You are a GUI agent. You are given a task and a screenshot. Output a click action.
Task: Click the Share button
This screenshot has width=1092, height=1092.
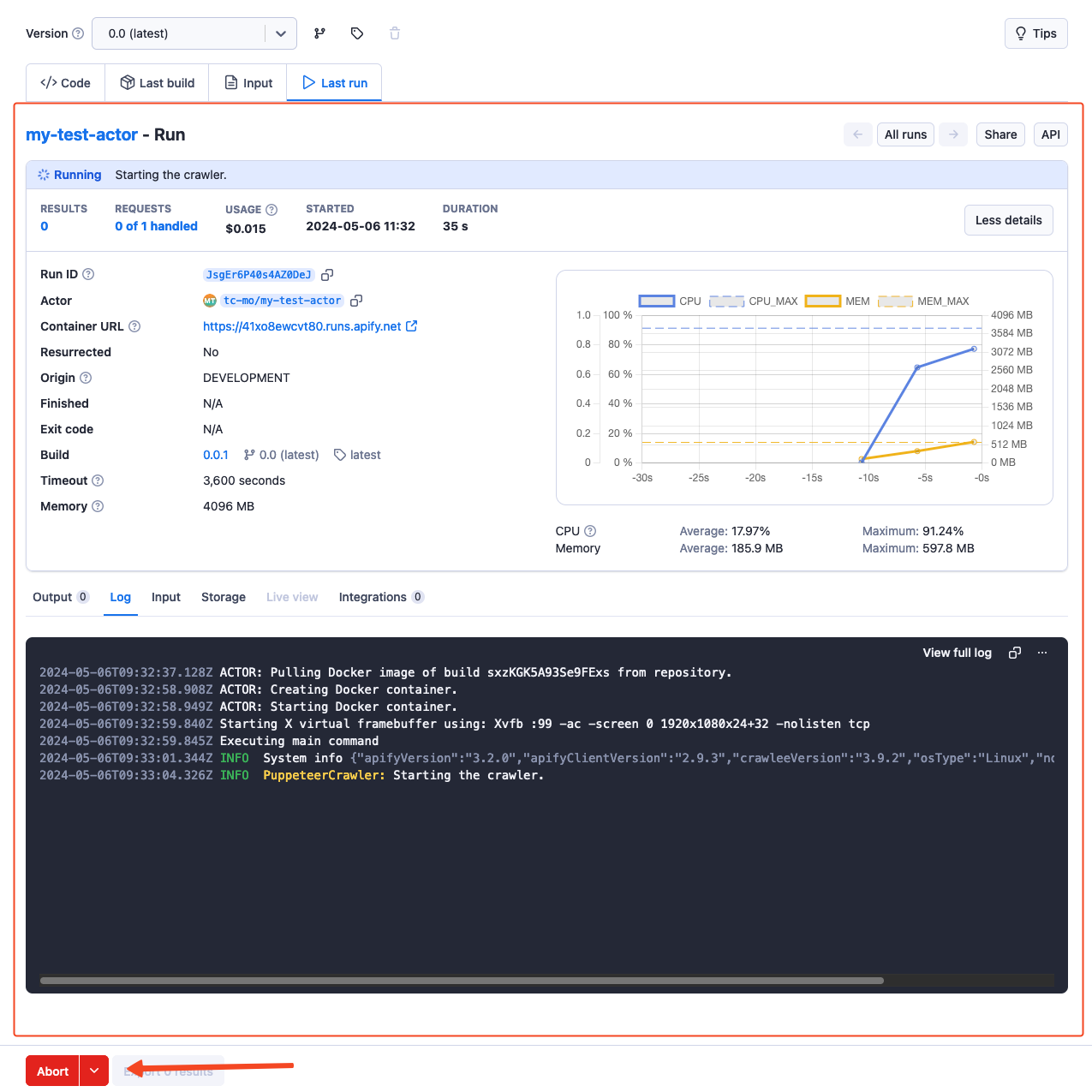click(x=1000, y=134)
